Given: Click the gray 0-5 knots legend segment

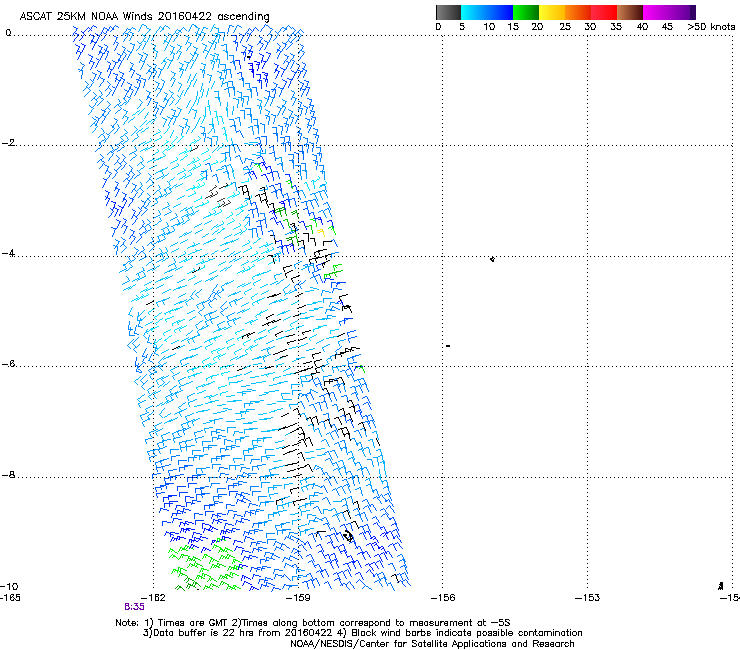Looking at the screenshot, I should coord(448,12).
